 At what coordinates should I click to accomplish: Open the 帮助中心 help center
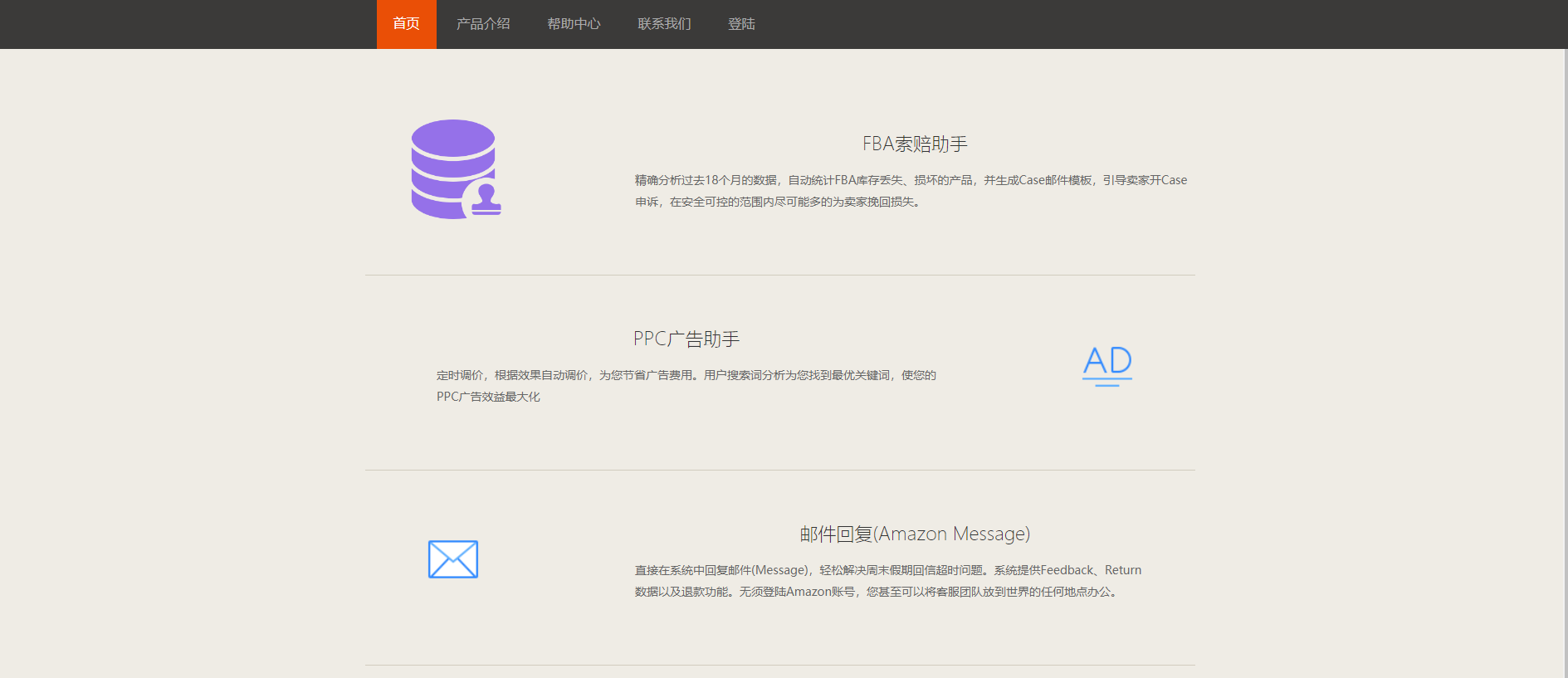574,24
